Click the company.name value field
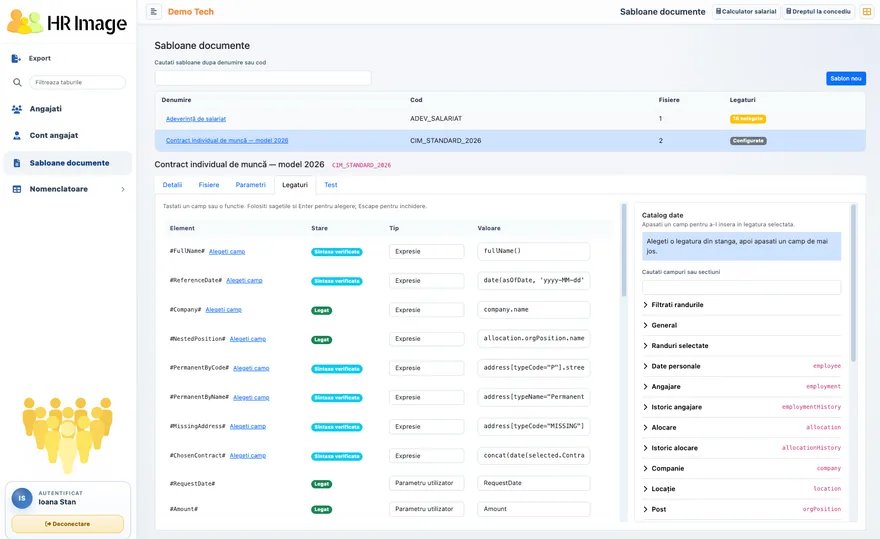The image size is (880, 539). pyautogui.click(x=534, y=310)
